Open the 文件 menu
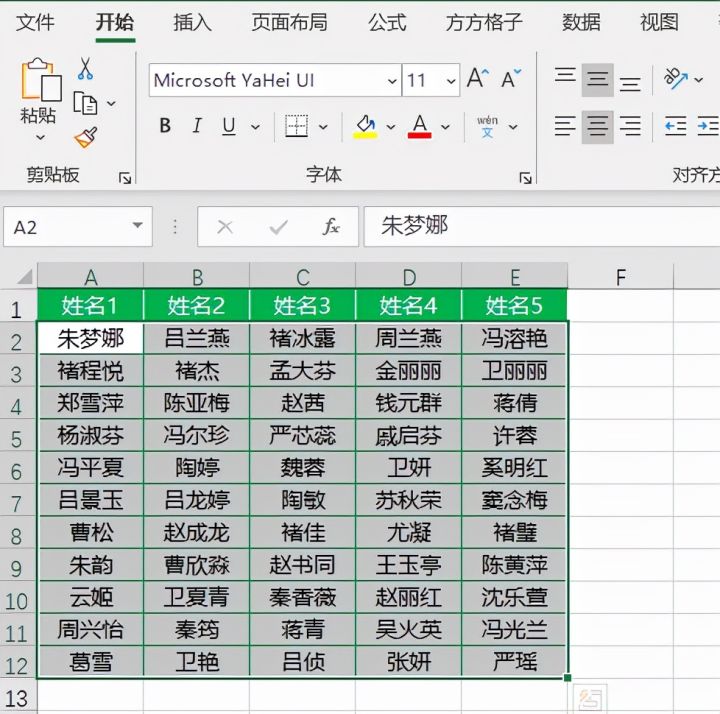The image size is (720, 714). click(x=35, y=22)
